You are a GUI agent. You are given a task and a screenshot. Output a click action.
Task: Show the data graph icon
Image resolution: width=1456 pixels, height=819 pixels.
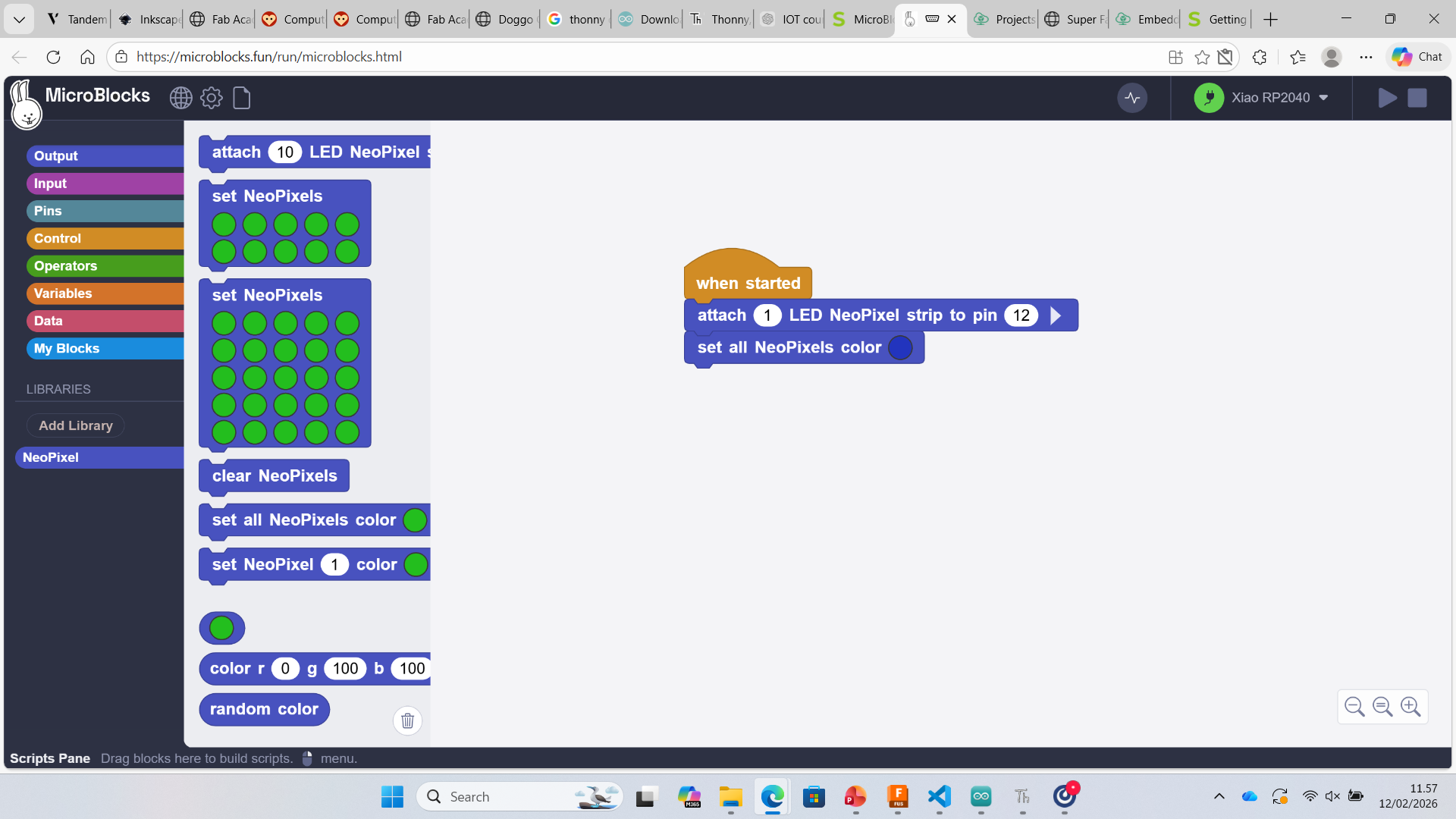[1132, 98]
